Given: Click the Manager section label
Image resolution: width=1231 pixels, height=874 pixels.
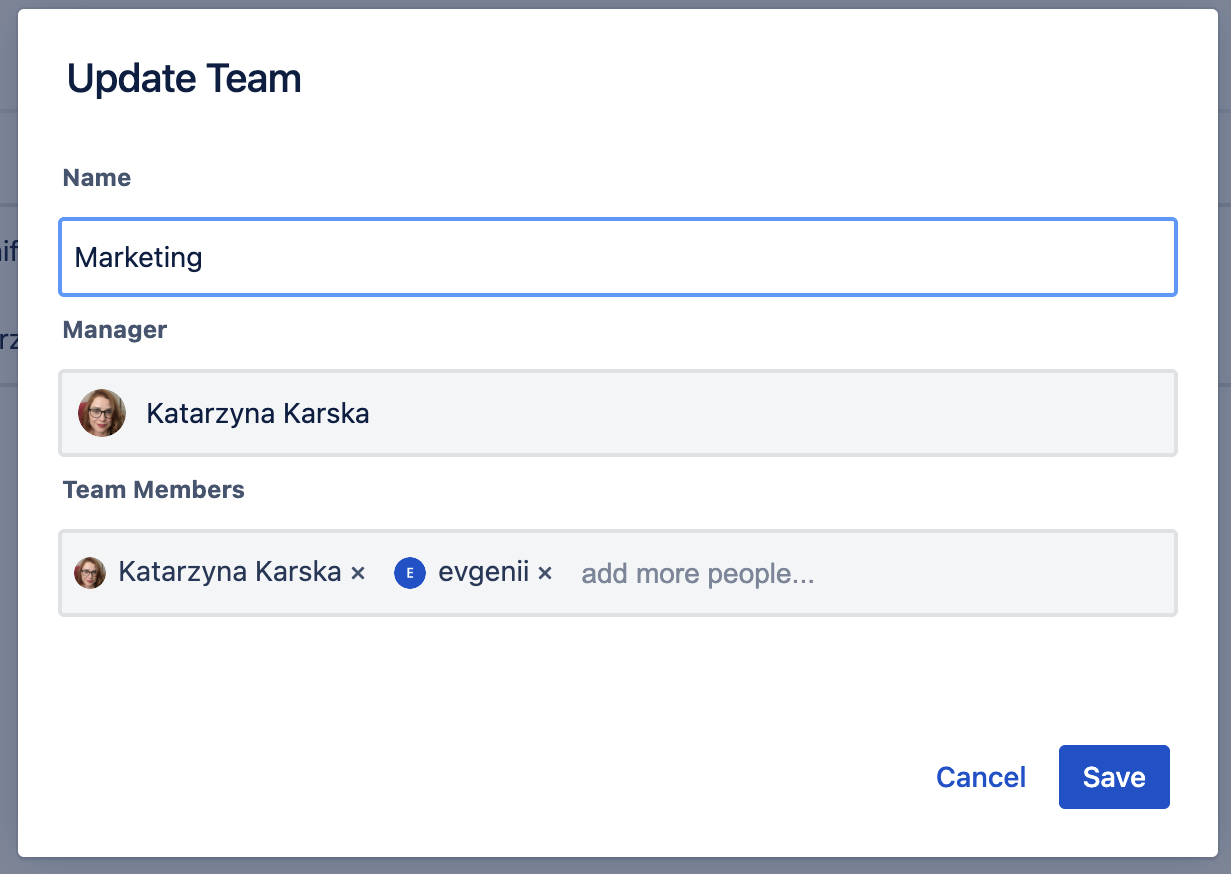Looking at the screenshot, I should pyautogui.click(x=114, y=330).
